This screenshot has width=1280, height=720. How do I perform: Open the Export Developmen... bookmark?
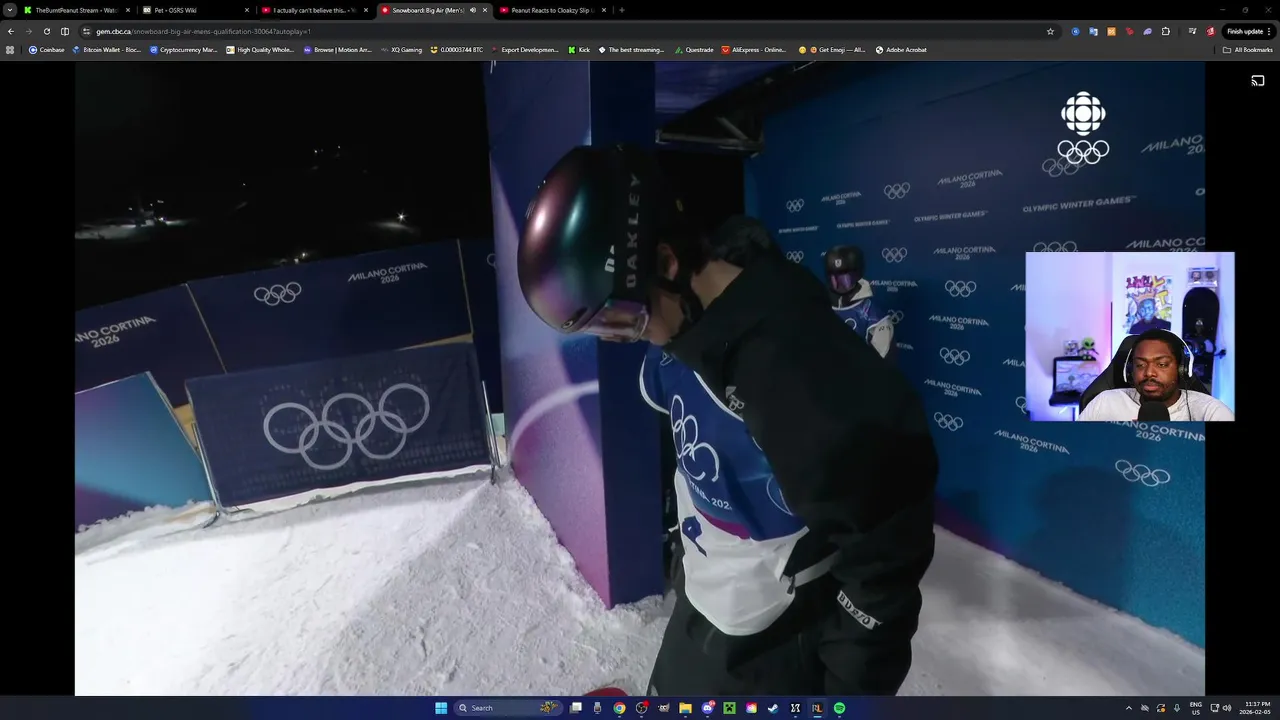pos(525,49)
